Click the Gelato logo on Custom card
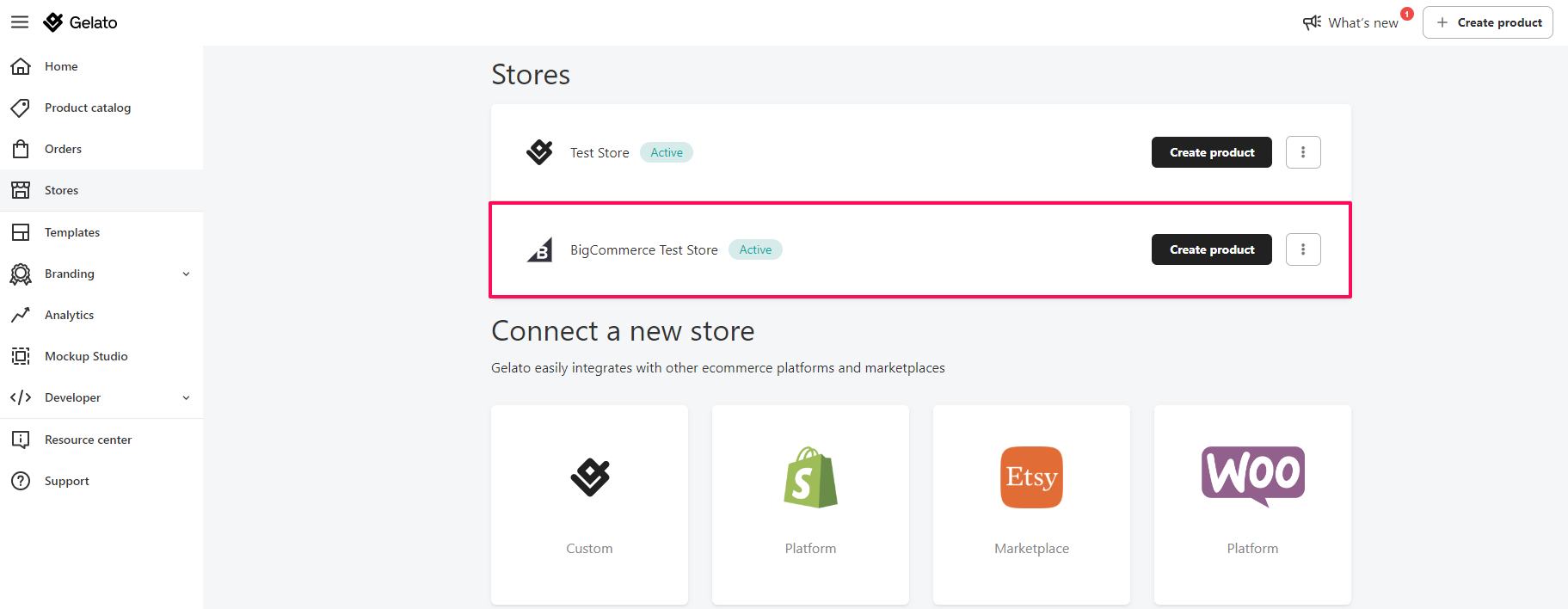This screenshot has width=1568, height=609. coord(590,477)
